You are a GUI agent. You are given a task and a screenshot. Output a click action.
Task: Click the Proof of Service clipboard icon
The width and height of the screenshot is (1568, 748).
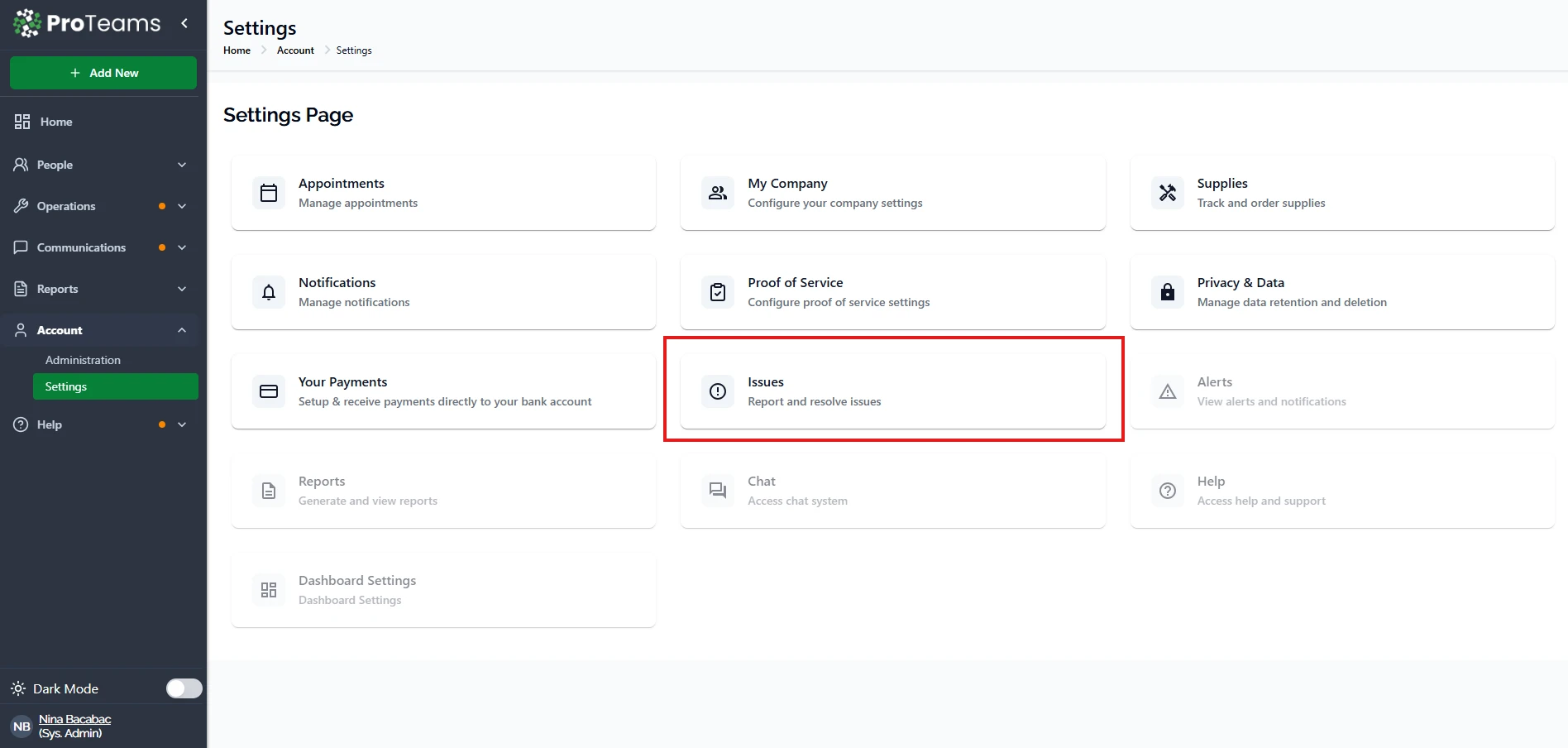tap(718, 292)
